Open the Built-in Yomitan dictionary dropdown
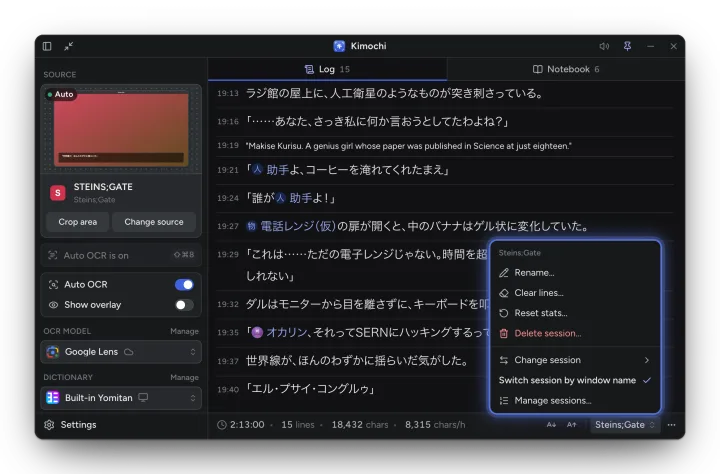The height and width of the screenshot is (474, 720). pos(121,398)
